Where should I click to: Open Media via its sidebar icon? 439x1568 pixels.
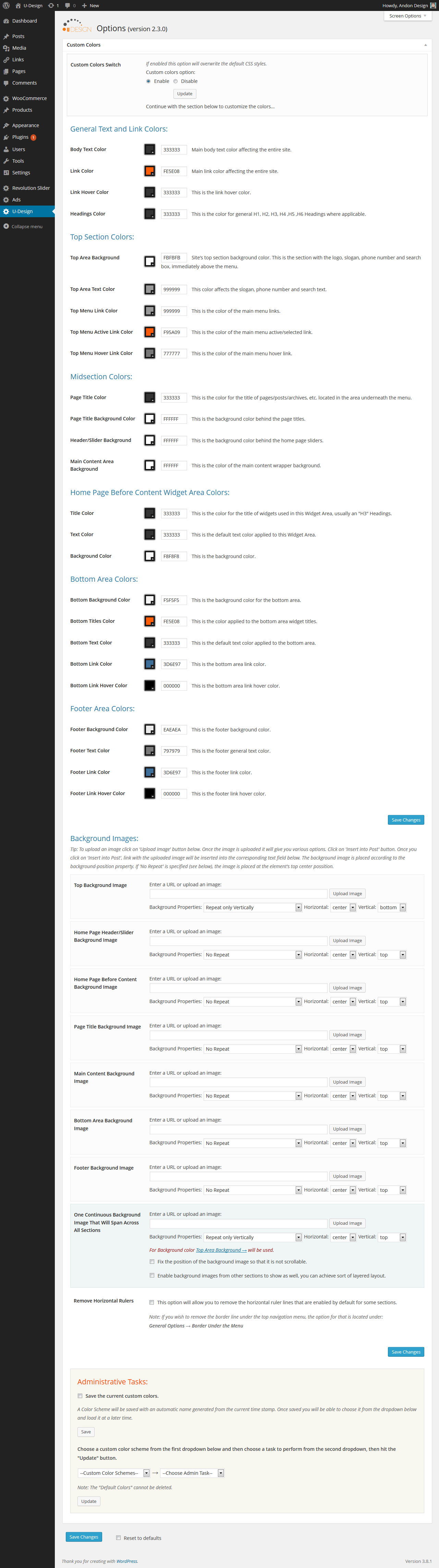pyautogui.click(x=6, y=48)
